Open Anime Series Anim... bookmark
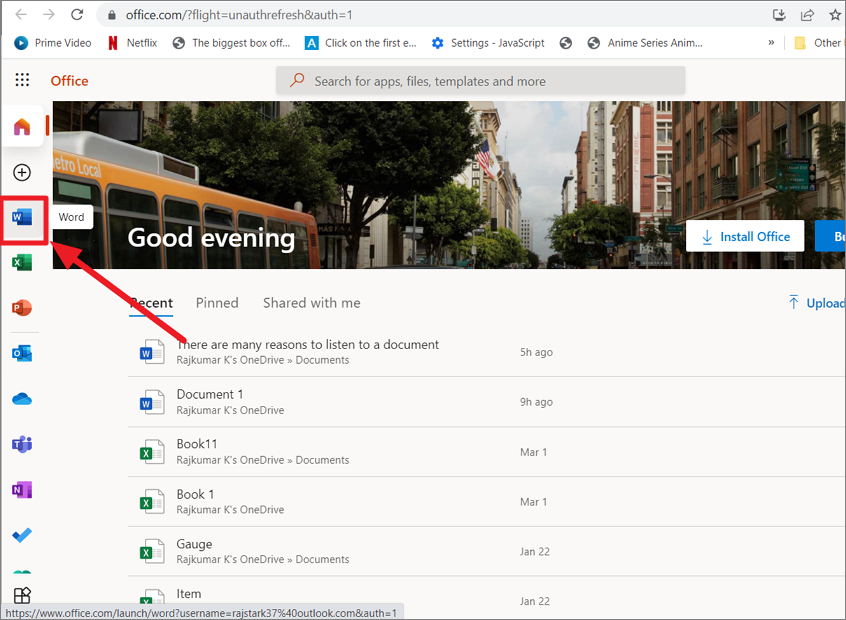The image size is (846, 620). (645, 43)
